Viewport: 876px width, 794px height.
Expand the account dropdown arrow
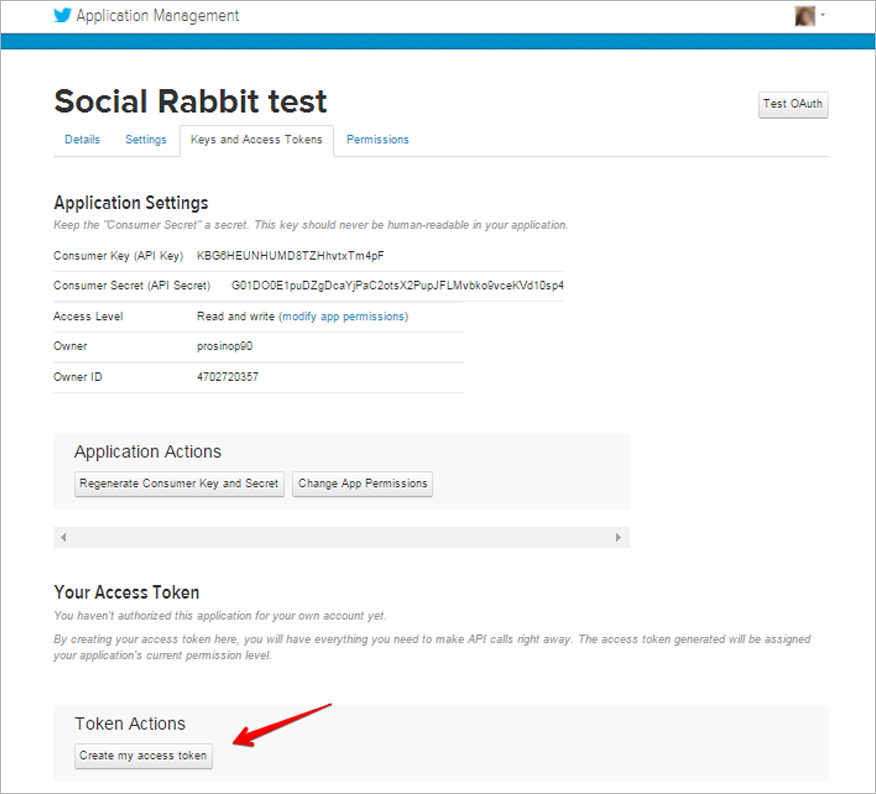[x=822, y=15]
